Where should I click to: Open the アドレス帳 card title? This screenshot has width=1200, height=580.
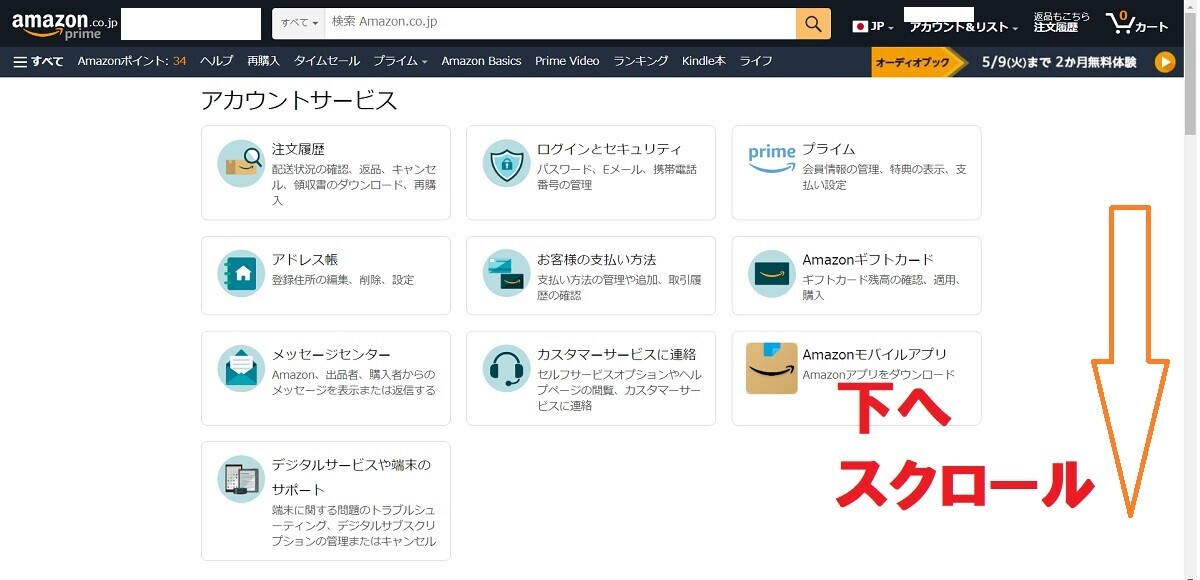[x=305, y=260]
